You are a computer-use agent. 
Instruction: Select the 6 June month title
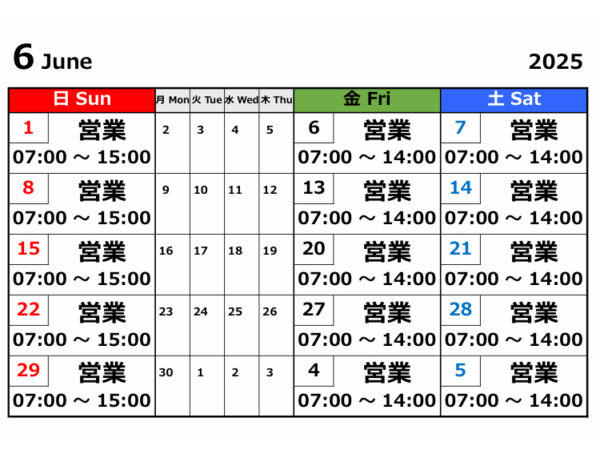point(53,57)
